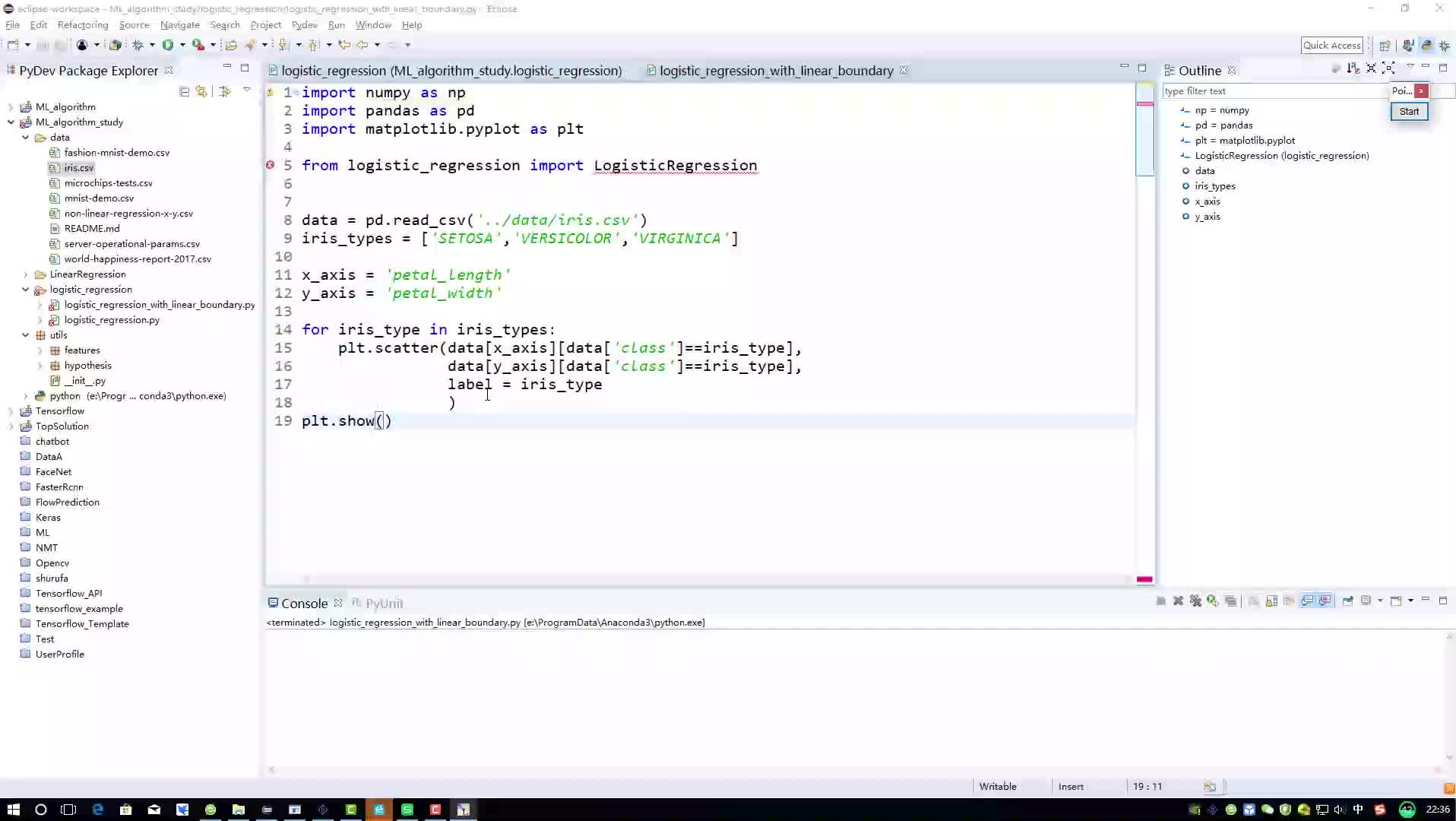Select iris_types in Outline view

[x=1214, y=185]
